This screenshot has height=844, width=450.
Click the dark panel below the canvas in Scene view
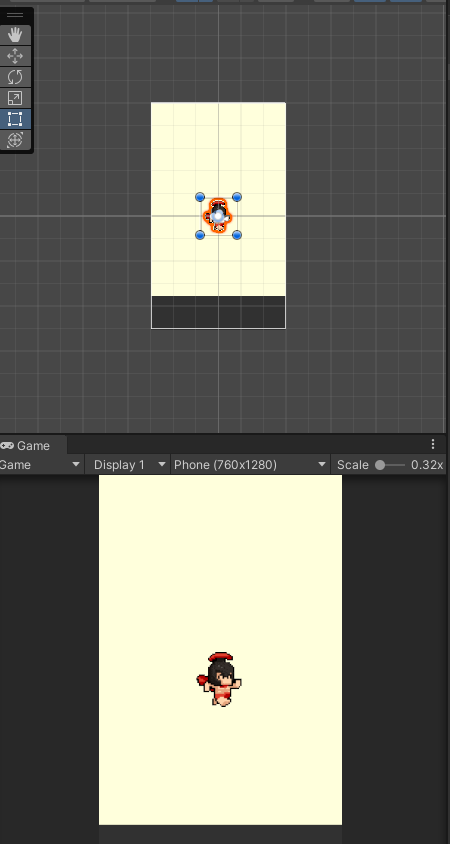pos(218,312)
